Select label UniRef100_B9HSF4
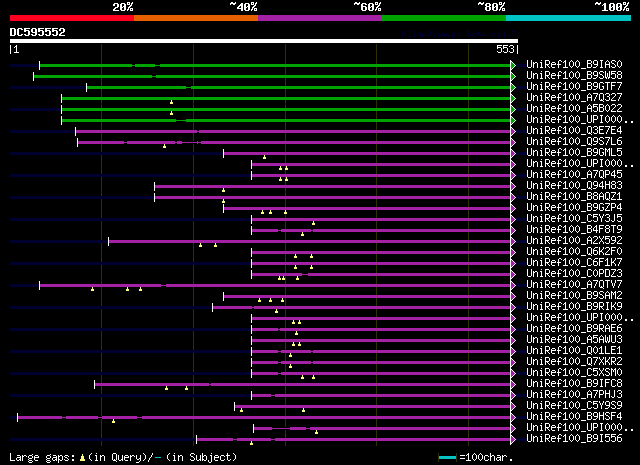Image resolution: width=640 pixels, height=465 pixels. 574,417
